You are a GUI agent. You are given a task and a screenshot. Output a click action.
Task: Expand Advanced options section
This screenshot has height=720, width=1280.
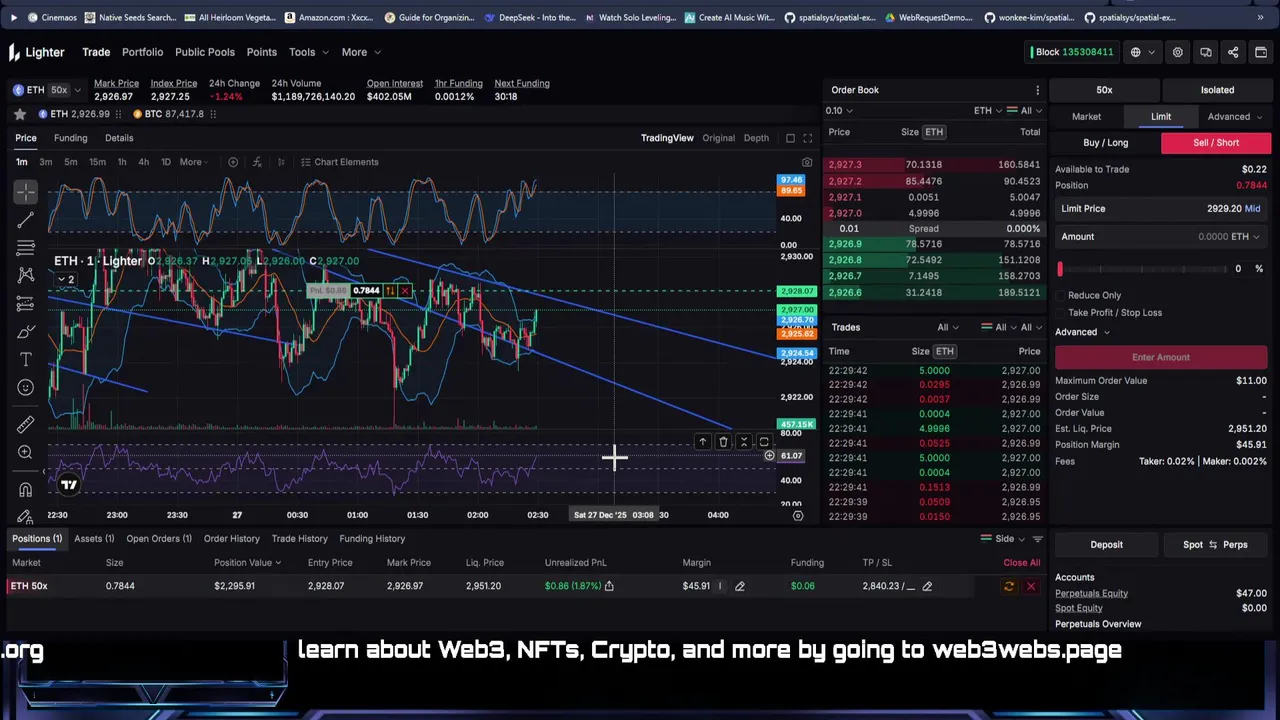1082,332
